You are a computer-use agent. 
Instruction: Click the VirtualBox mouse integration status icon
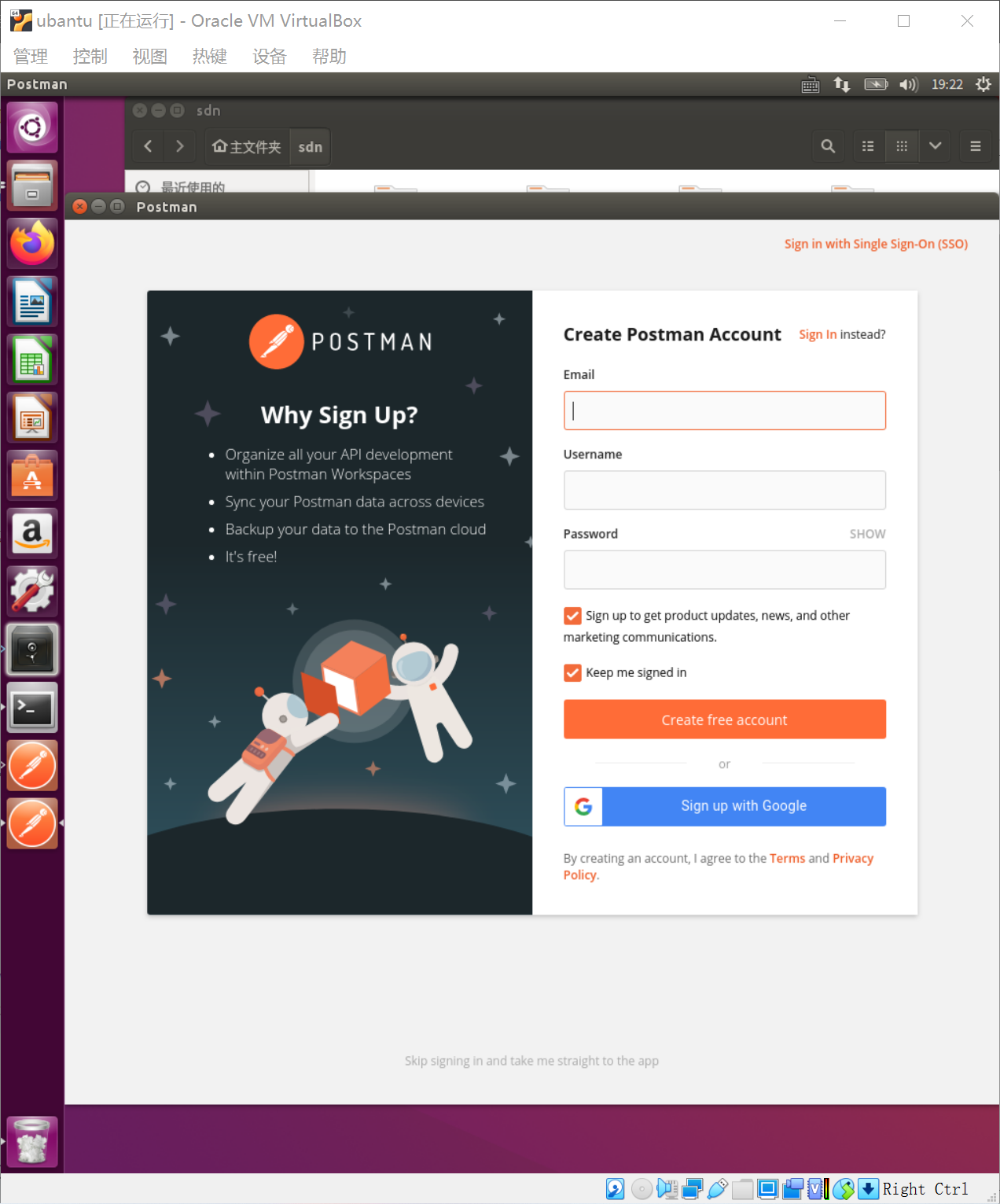(x=844, y=1189)
